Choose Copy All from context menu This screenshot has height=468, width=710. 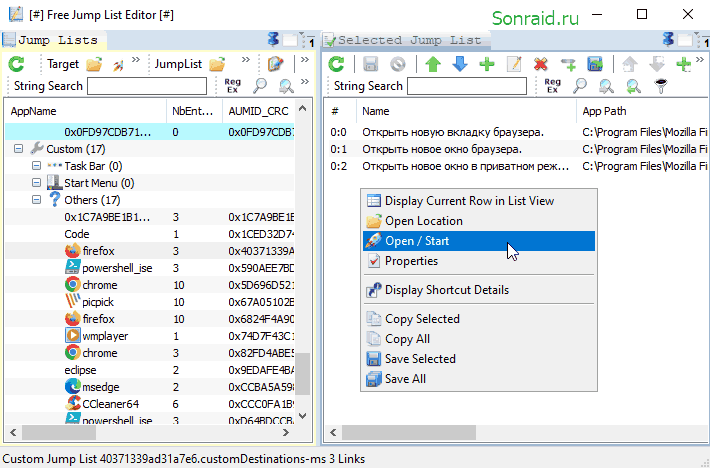pos(479,339)
